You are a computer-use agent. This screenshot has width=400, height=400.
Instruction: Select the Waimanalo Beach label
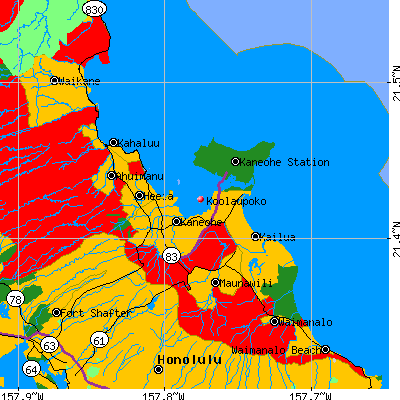pos(276,350)
